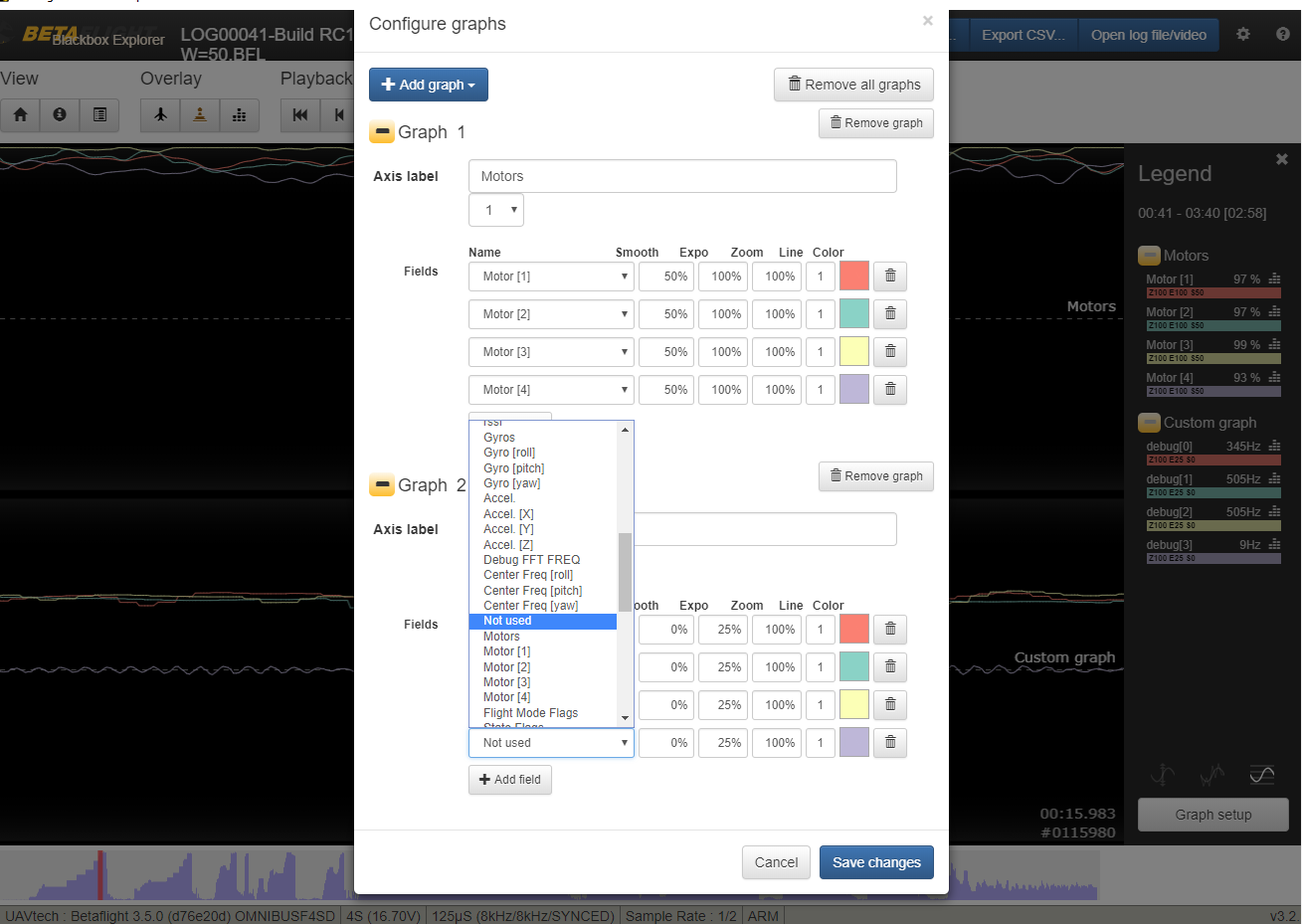
Task: Open the Add graph dropdown
Action: coord(428,85)
